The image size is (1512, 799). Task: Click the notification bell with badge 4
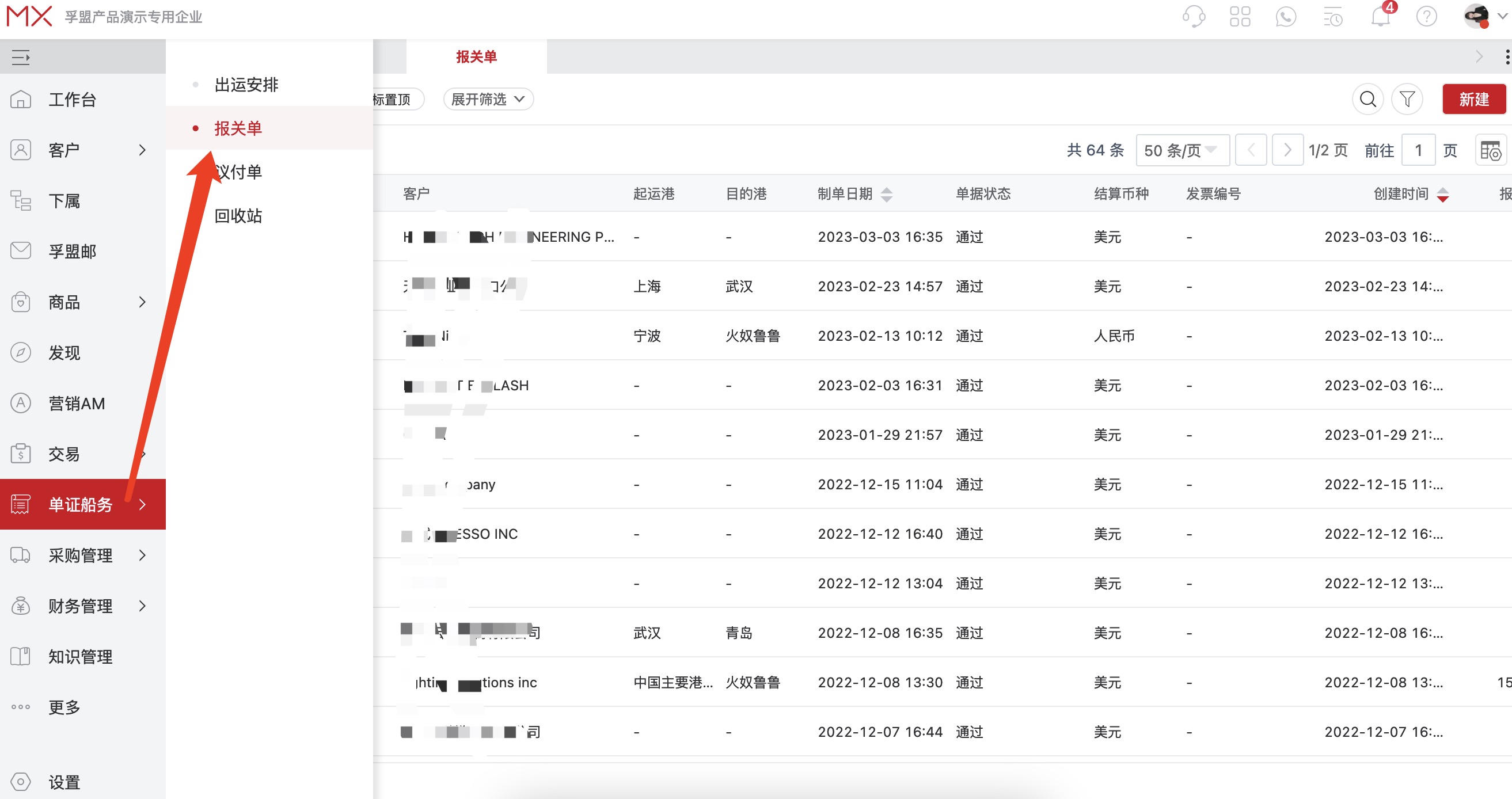pyautogui.click(x=1380, y=17)
